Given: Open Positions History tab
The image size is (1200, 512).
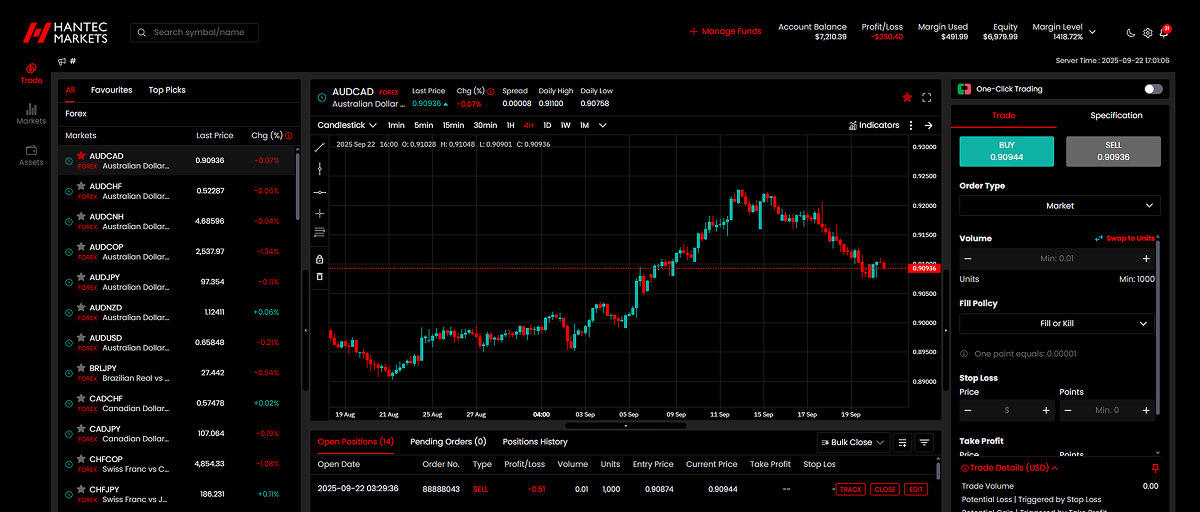Looking at the screenshot, I should pos(535,442).
